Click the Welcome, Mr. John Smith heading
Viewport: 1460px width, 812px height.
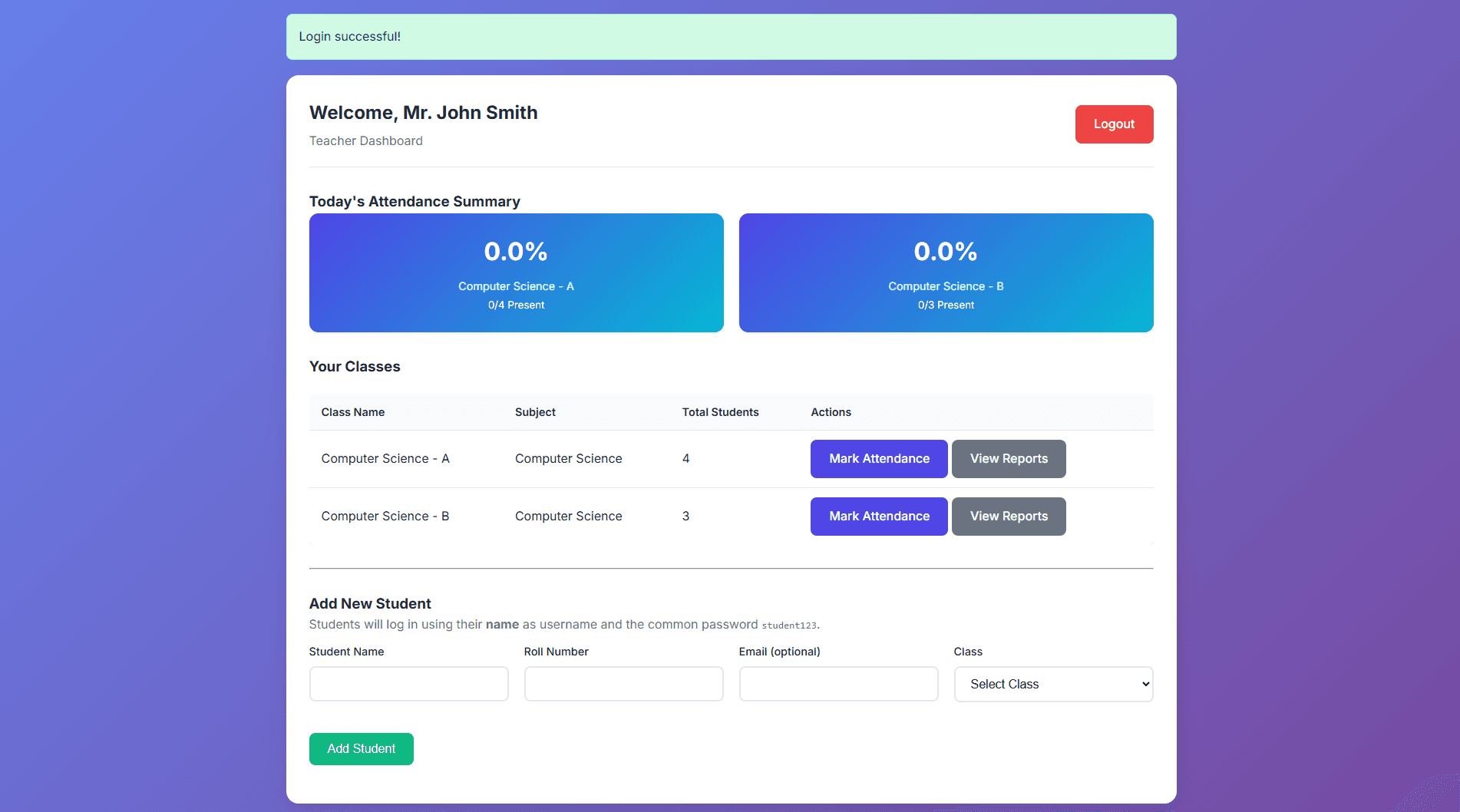tap(423, 113)
